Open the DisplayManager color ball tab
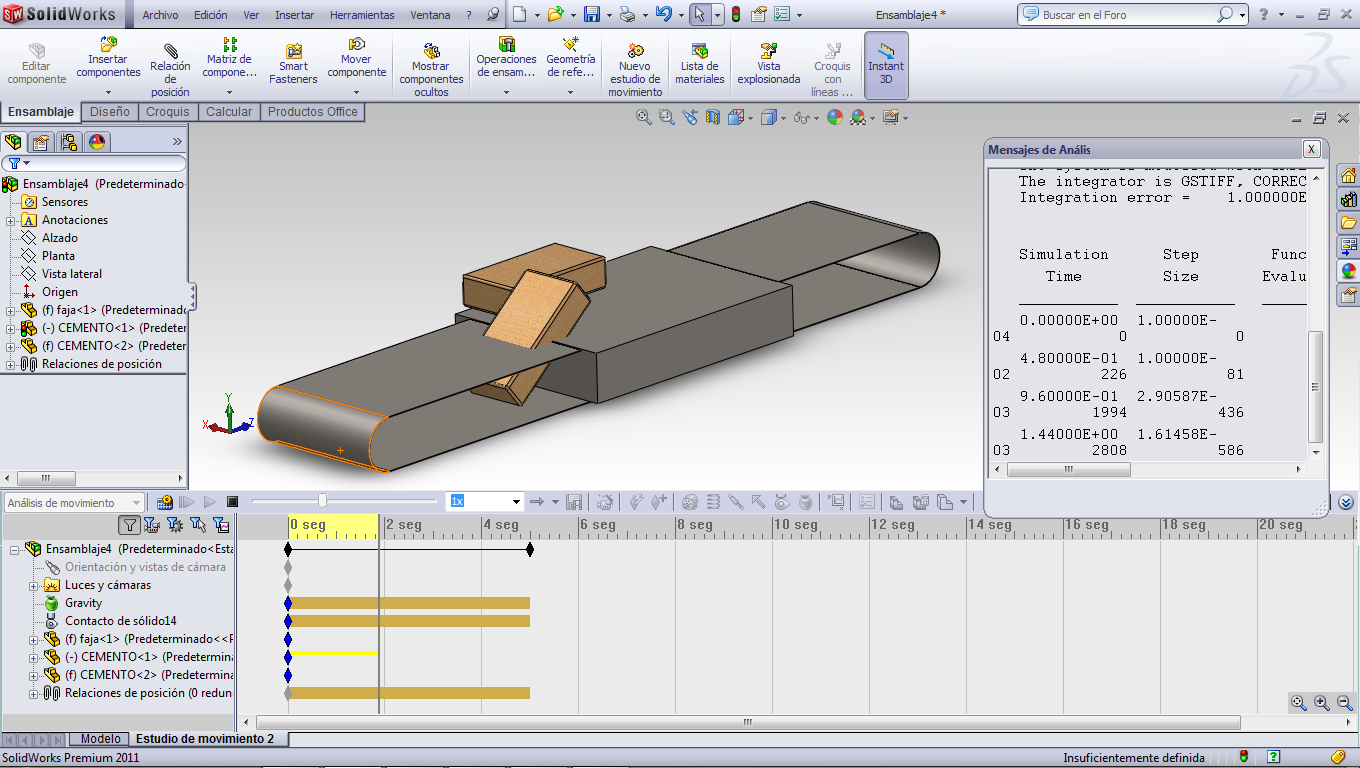Viewport: 1360px width, 768px height. (x=97, y=142)
